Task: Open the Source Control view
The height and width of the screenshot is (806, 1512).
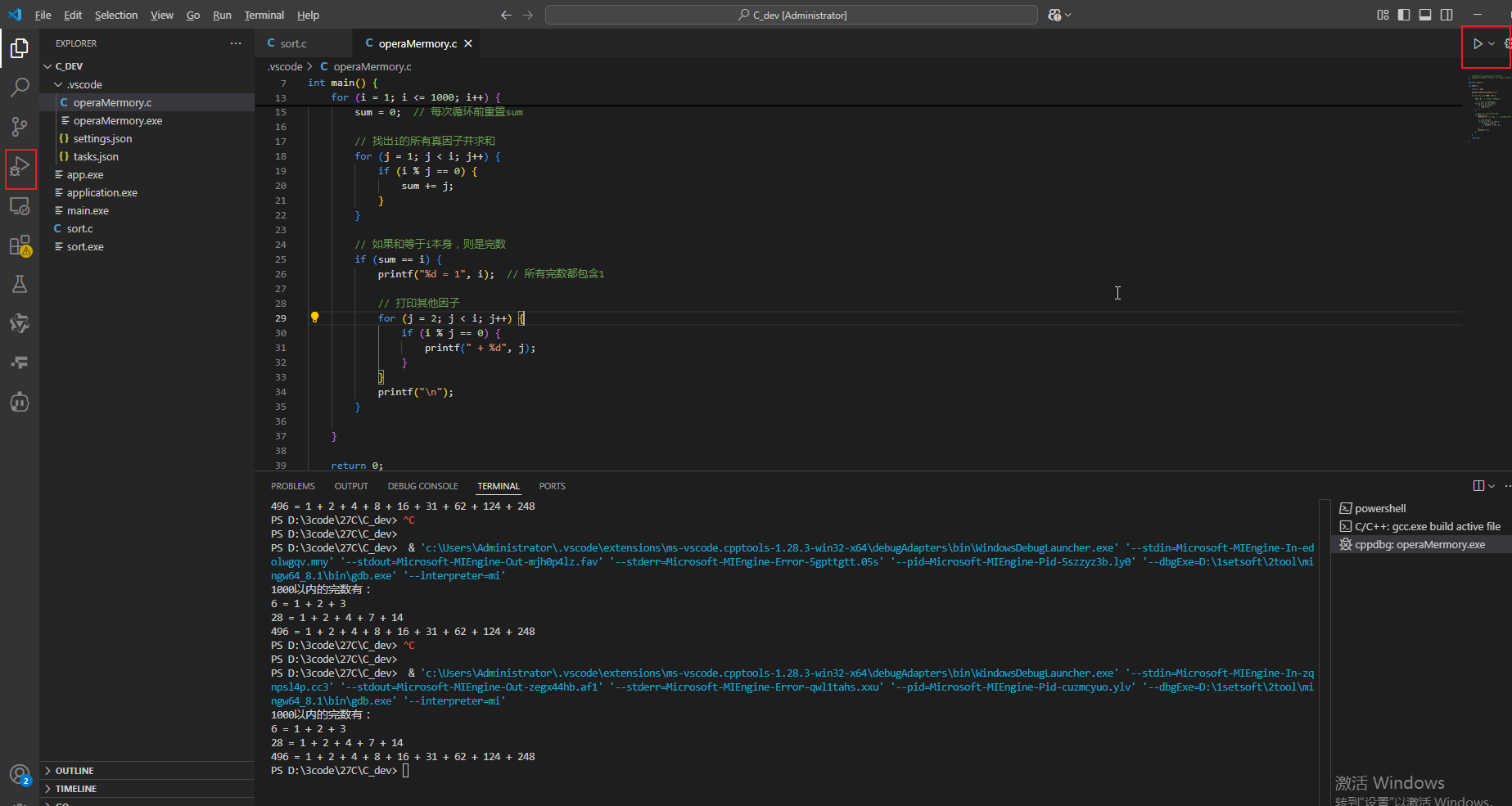Action: pyautogui.click(x=20, y=127)
